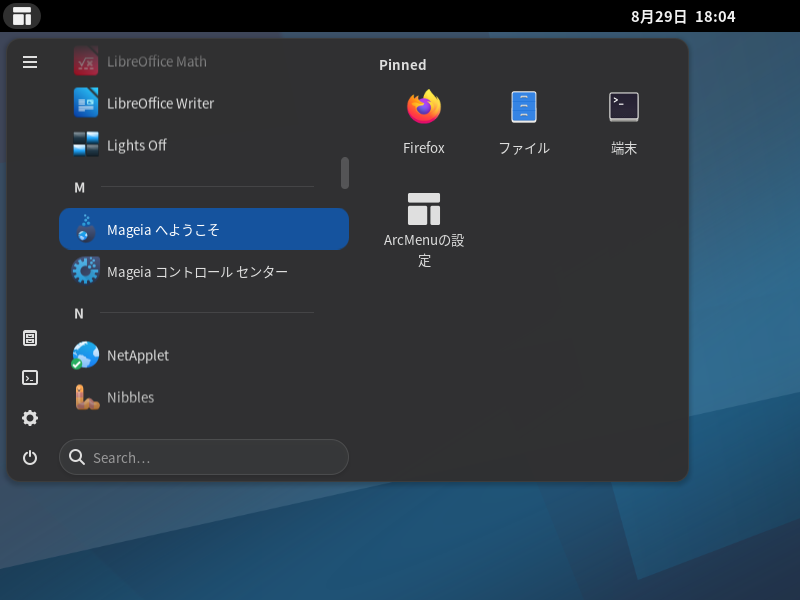Viewport: 800px width, 600px height.
Task: Launch NetApplet
Action: (x=204, y=355)
